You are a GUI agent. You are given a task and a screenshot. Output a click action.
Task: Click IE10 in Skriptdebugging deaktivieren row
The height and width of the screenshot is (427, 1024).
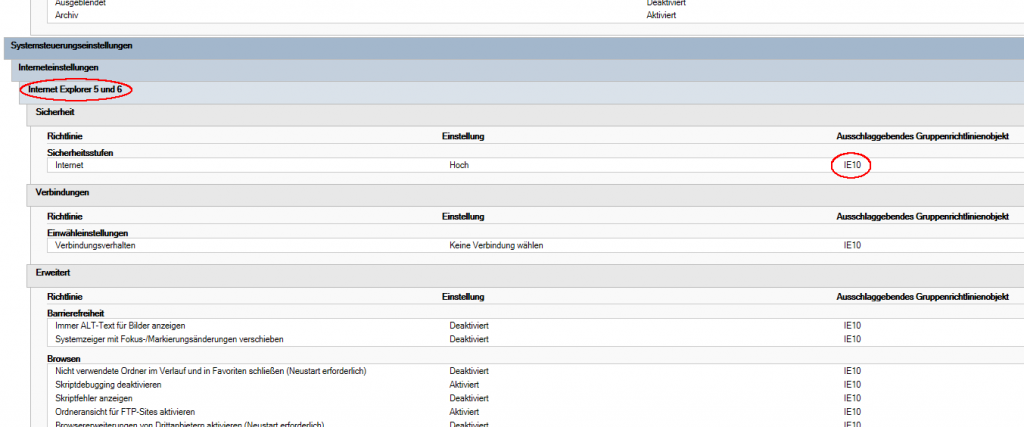coord(852,385)
